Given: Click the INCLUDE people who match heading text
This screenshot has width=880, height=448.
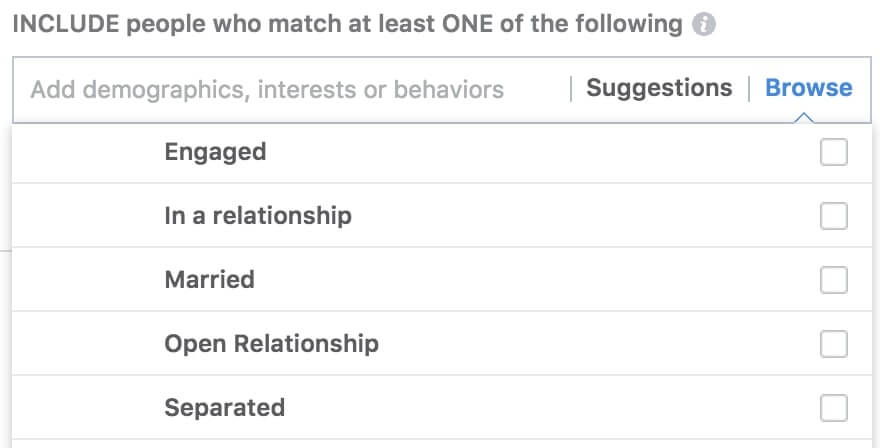Looking at the screenshot, I should [347, 25].
